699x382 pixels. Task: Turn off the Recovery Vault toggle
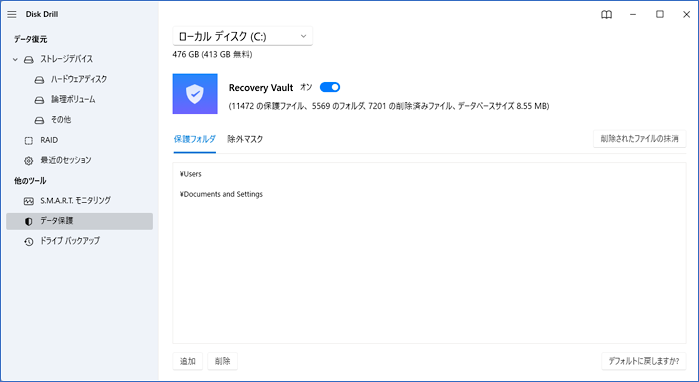click(330, 87)
